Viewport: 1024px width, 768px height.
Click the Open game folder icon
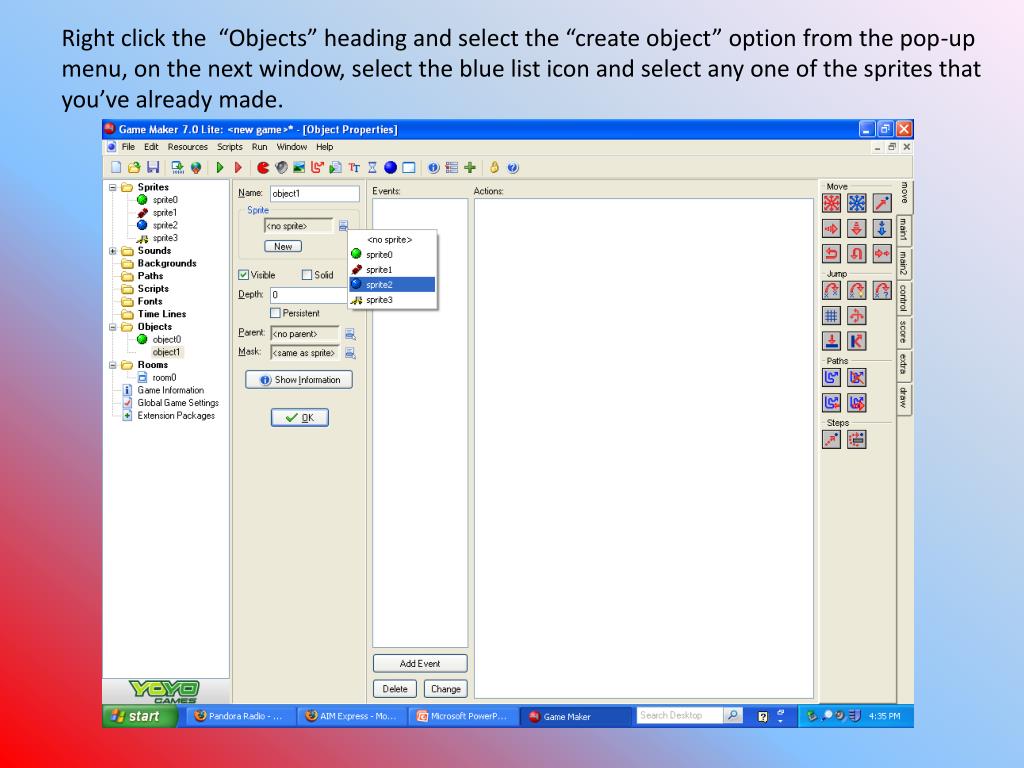click(134, 168)
